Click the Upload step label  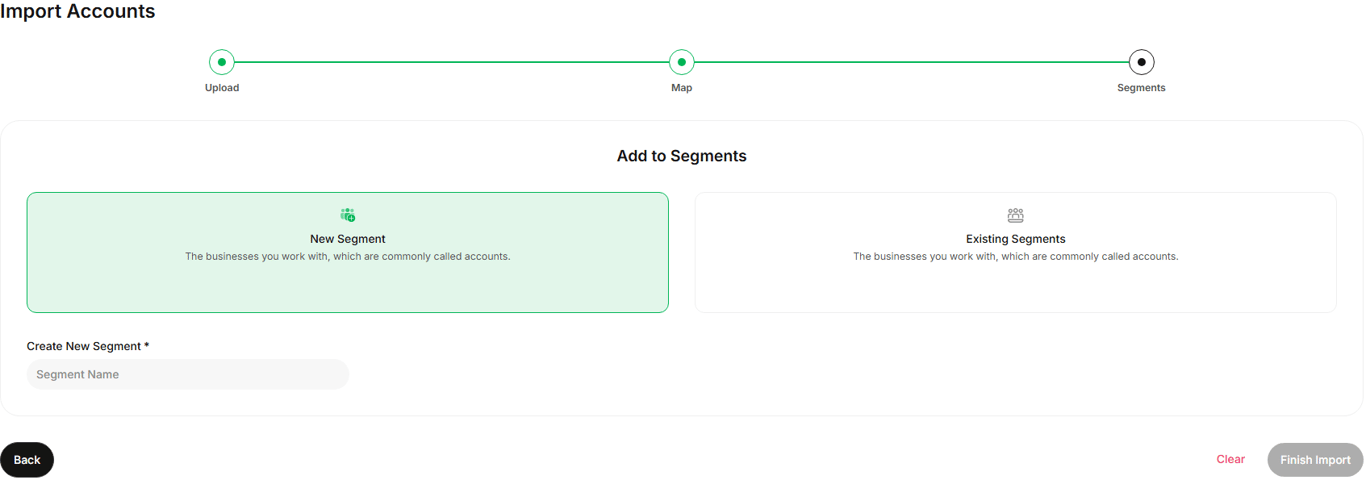pos(222,88)
